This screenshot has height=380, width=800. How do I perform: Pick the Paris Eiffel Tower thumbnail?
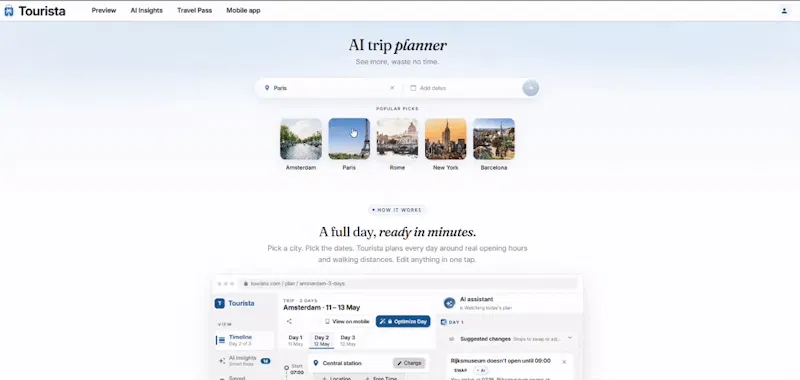click(349, 139)
